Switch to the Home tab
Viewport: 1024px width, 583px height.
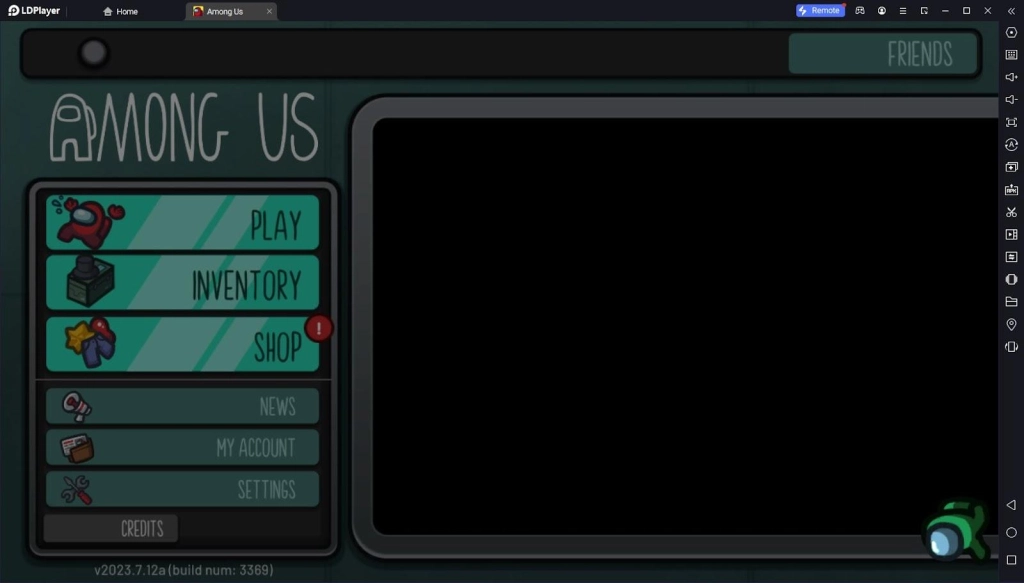[121, 11]
